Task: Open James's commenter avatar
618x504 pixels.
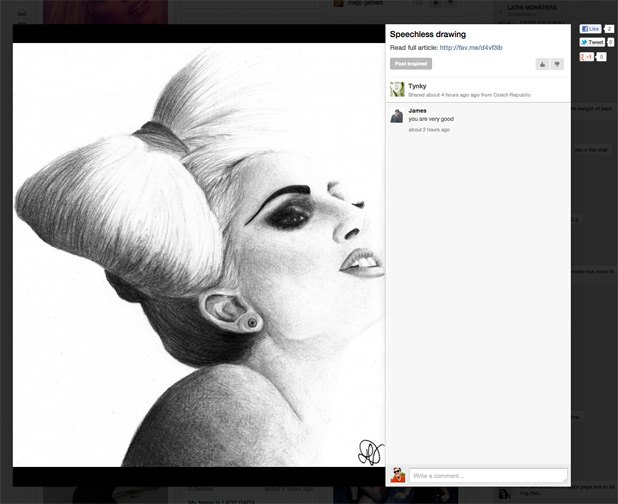Action: click(397, 116)
